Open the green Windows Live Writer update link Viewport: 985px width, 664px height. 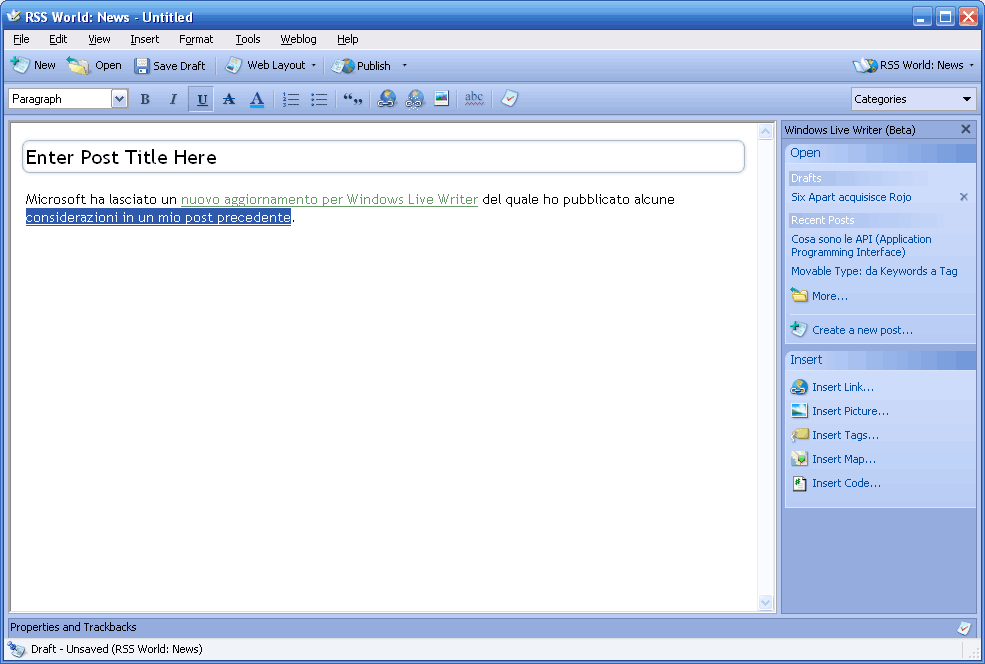[x=329, y=199]
